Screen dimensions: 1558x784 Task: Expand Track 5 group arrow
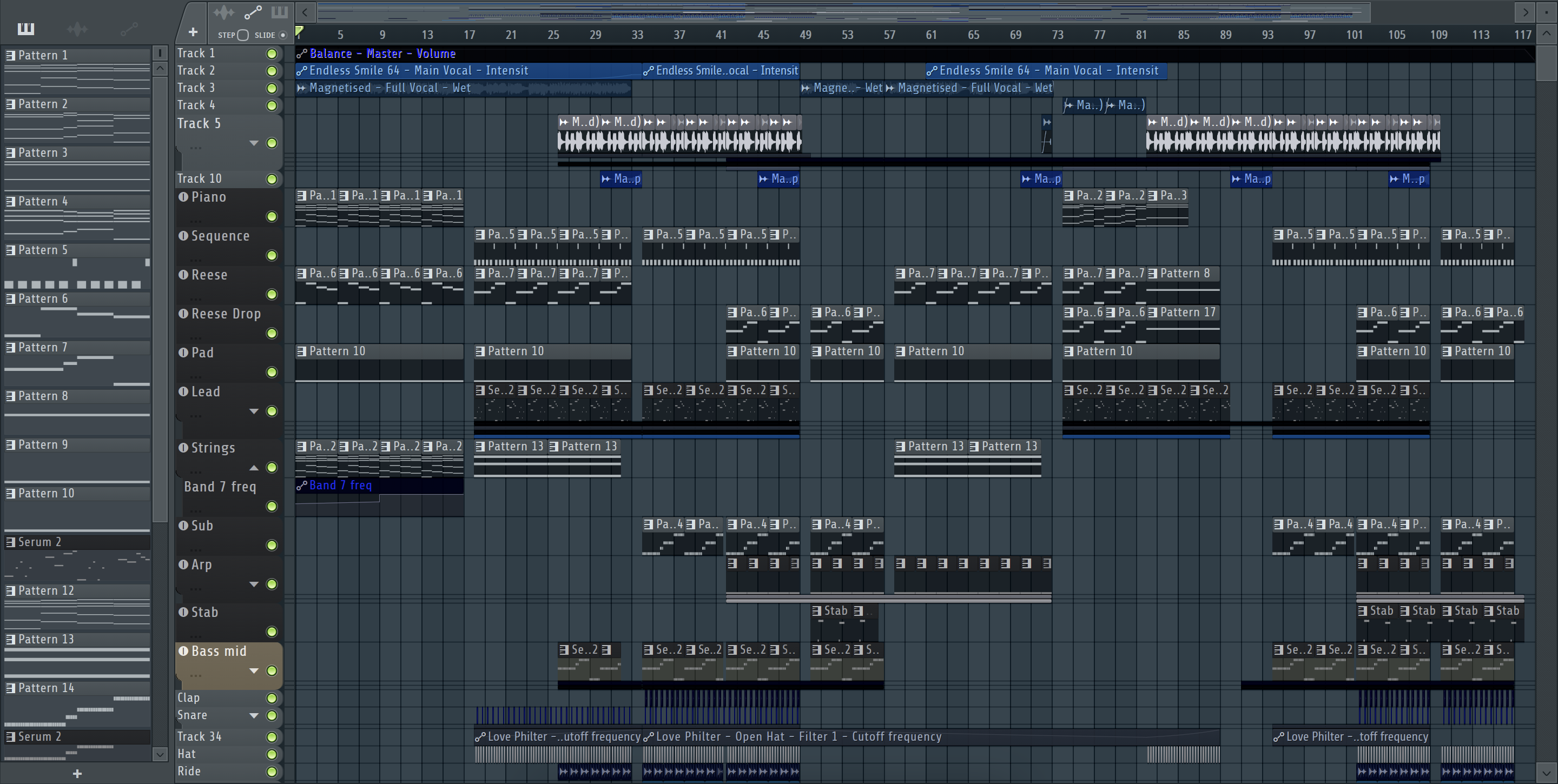point(254,143)
